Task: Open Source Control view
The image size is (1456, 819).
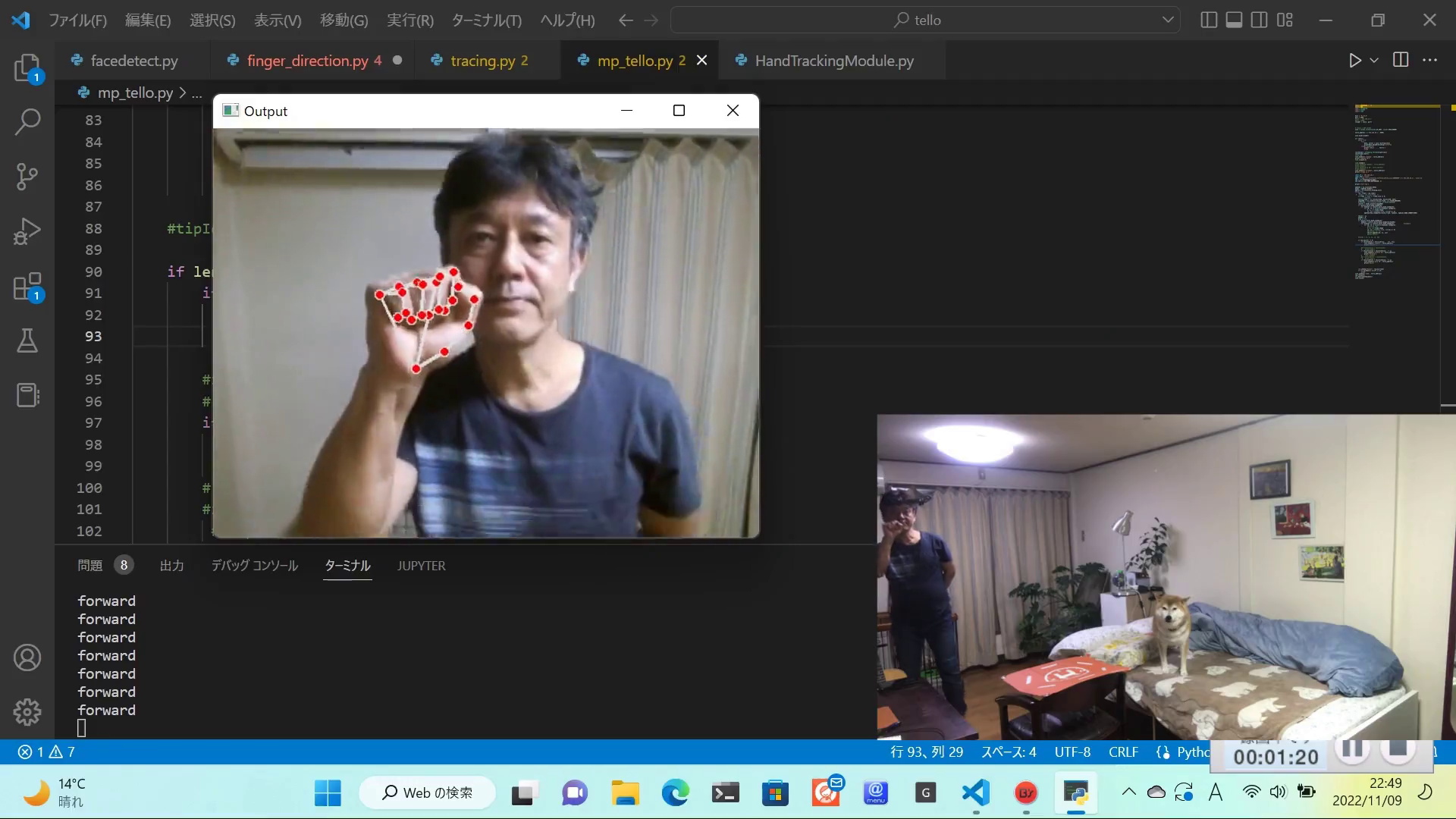Action: 27,176
